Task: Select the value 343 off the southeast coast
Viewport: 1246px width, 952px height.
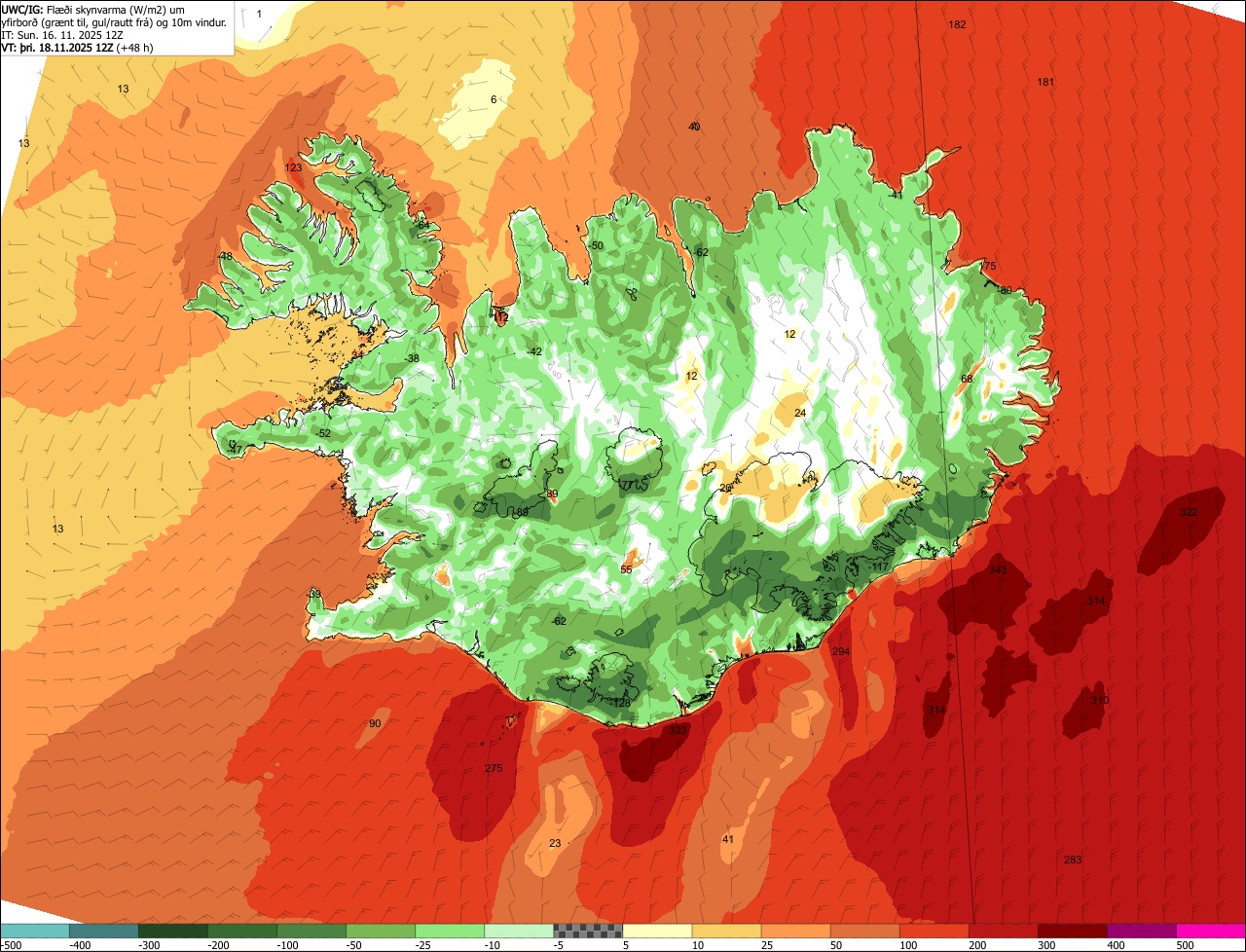Action: (x=998, y=569)
